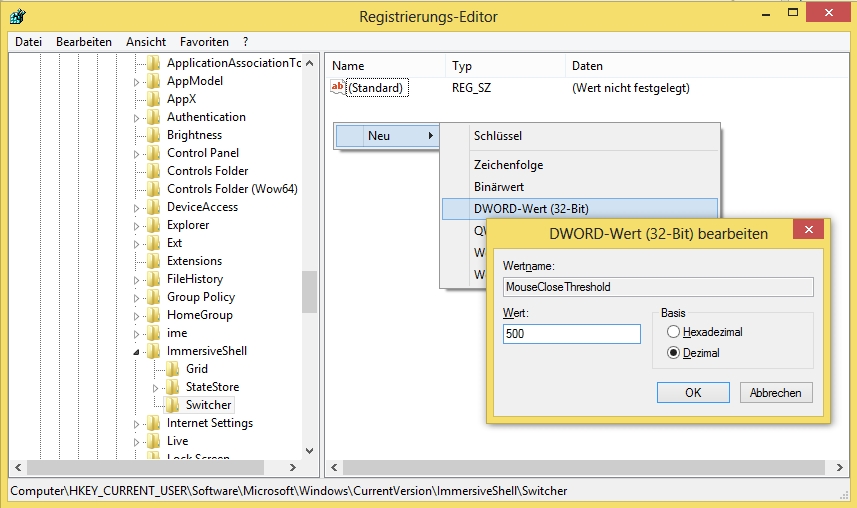Click the ime folder icon

click(x=154, y=334)
